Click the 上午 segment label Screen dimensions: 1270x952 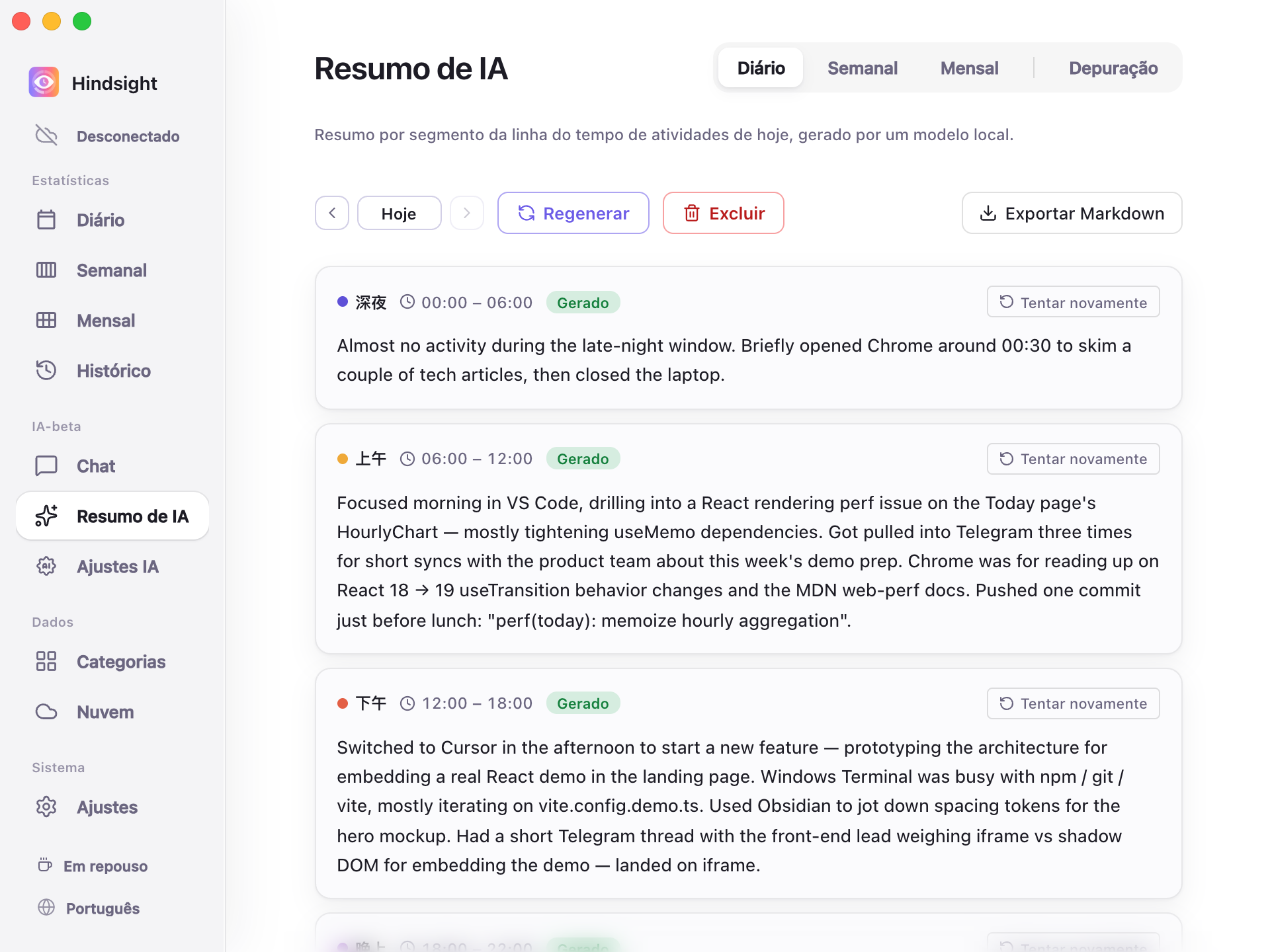click(x=371, y=459)
